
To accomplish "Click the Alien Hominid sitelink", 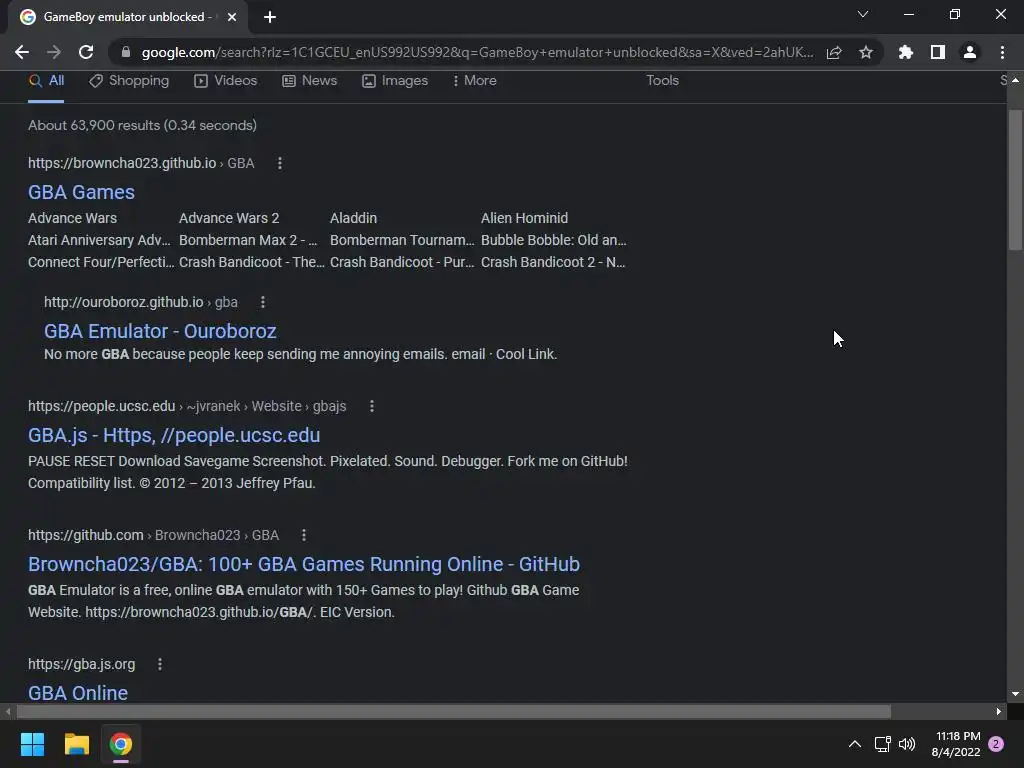I will [524, 218].
